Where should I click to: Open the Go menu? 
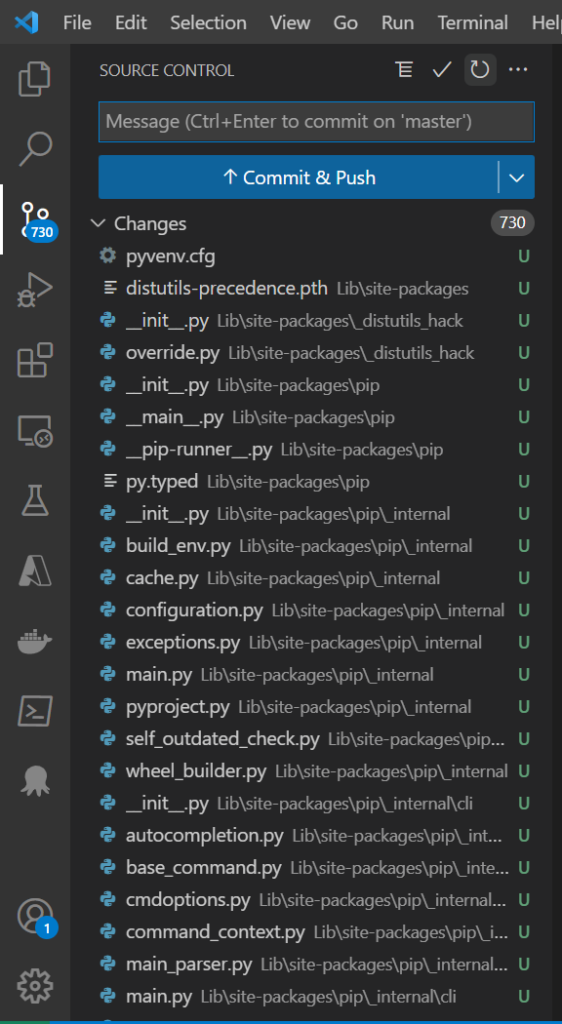(345, 23)
